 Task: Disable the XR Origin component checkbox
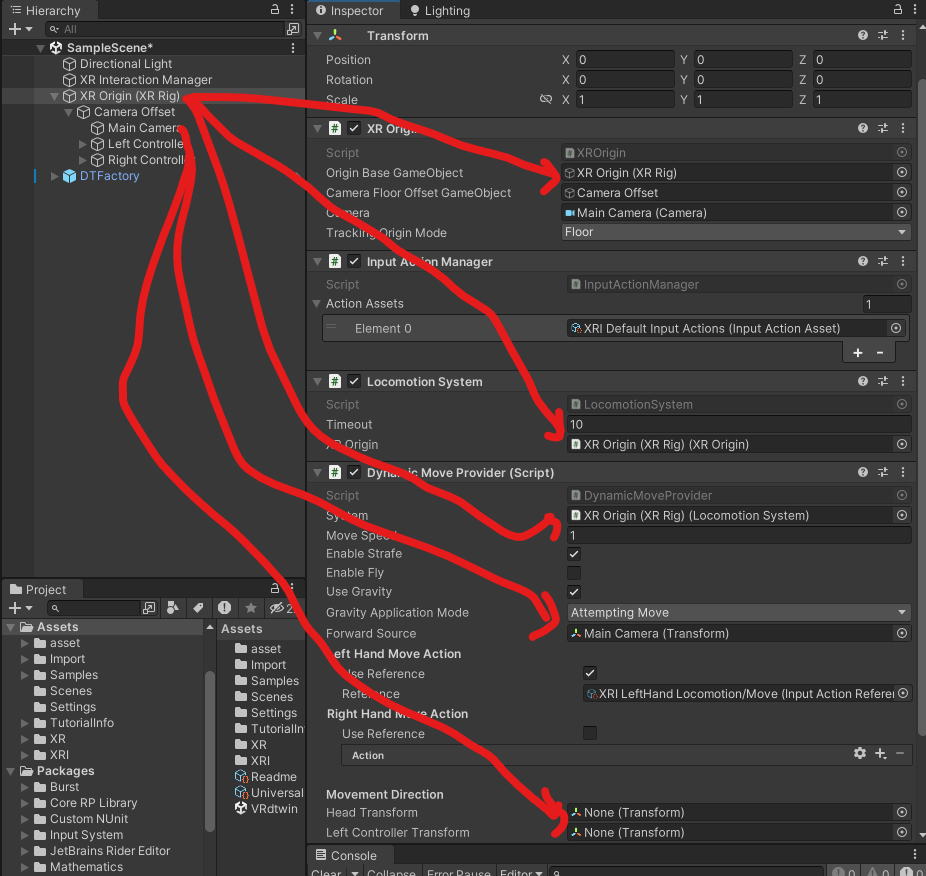354,128
